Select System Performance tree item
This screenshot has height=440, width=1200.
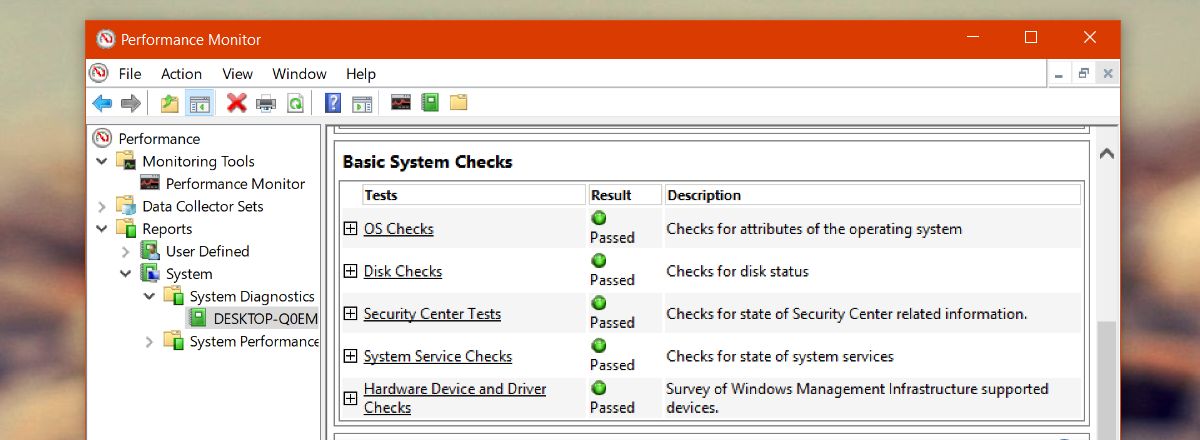[x=254, y=341]
